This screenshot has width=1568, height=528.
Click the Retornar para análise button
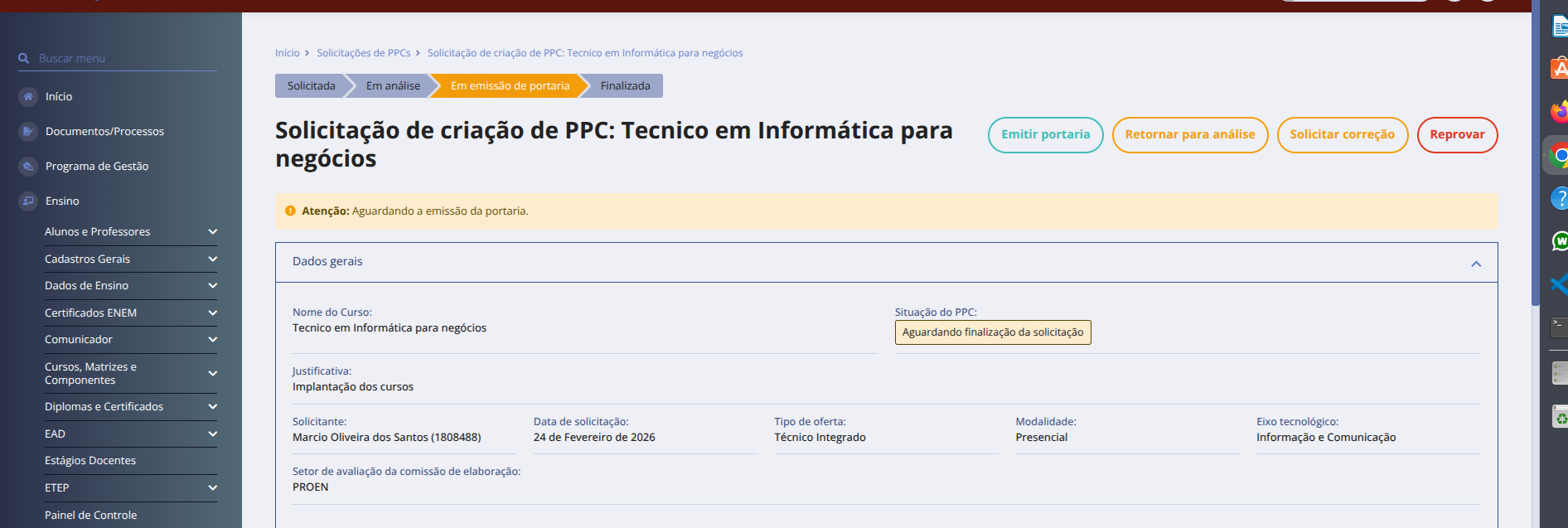click(x=1190, y=135)
